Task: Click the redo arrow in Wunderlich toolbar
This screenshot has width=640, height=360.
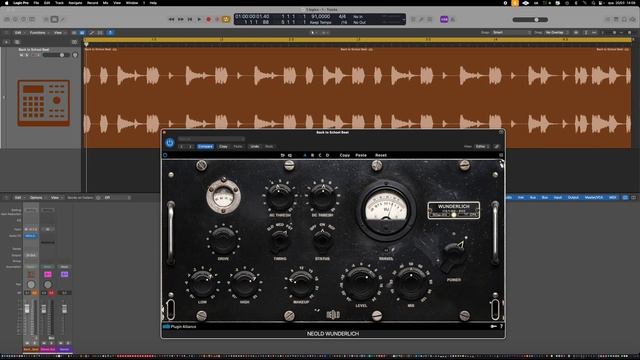Action: tap(290, 156)
